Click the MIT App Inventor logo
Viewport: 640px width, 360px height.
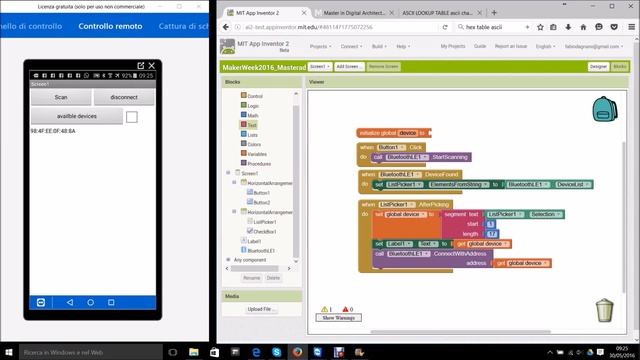click(x=228, y=47)
